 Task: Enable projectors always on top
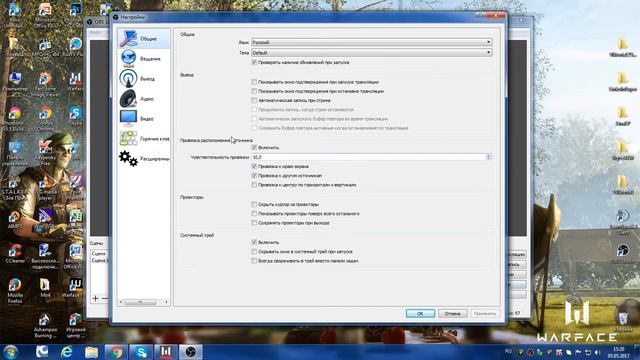[x=254, y=213]
